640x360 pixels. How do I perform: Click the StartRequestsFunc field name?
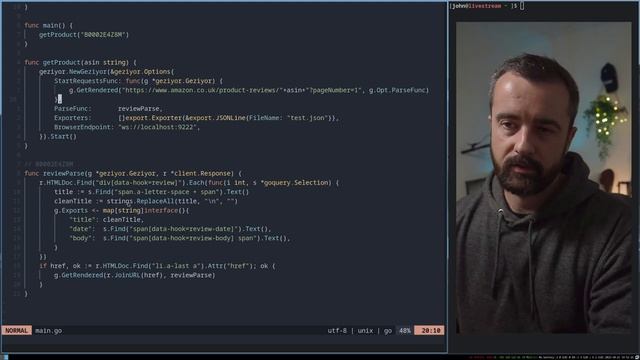pos(86,81)
